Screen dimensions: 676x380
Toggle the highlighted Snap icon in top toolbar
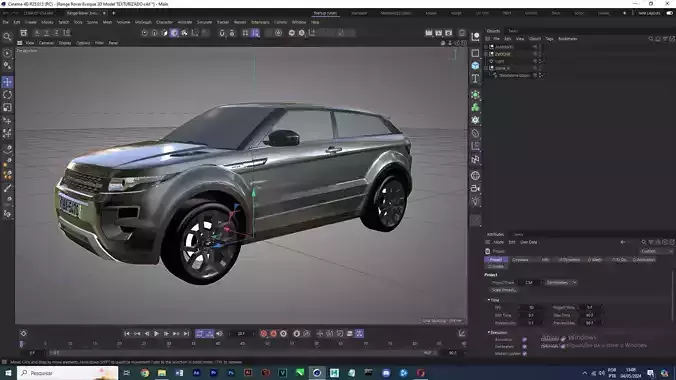255,33
